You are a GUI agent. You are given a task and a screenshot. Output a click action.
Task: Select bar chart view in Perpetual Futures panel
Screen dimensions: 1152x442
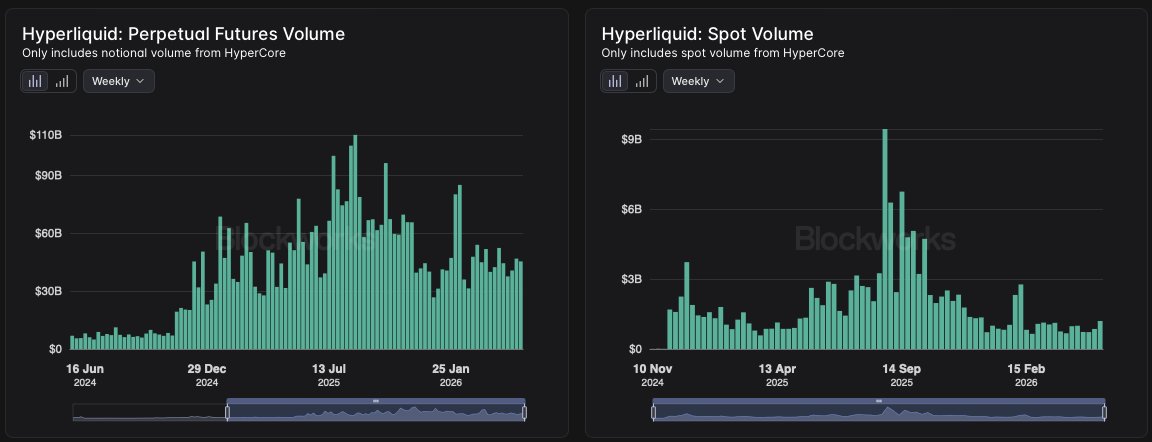(35, 81)
